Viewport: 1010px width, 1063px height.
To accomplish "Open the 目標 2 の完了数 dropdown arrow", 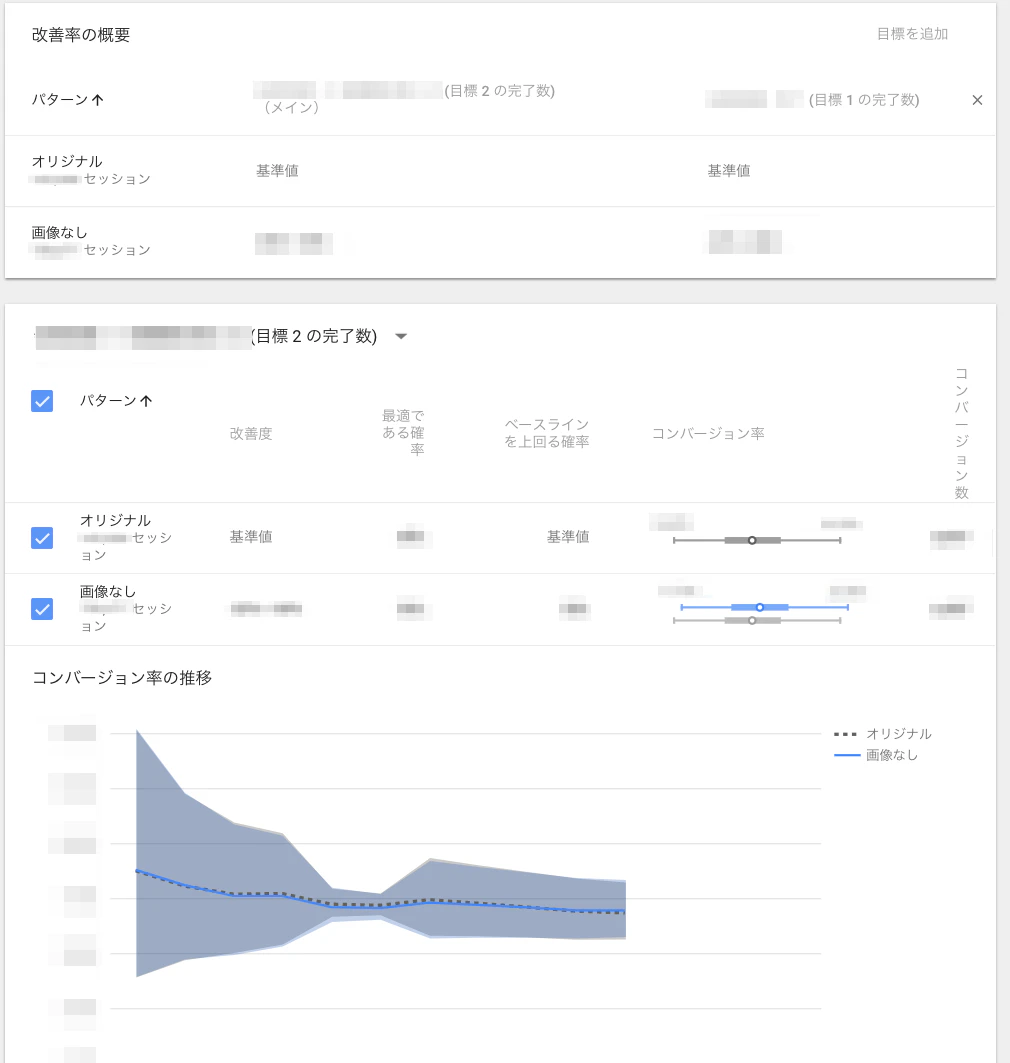I will pyautogui.click(x=401, y=336).
